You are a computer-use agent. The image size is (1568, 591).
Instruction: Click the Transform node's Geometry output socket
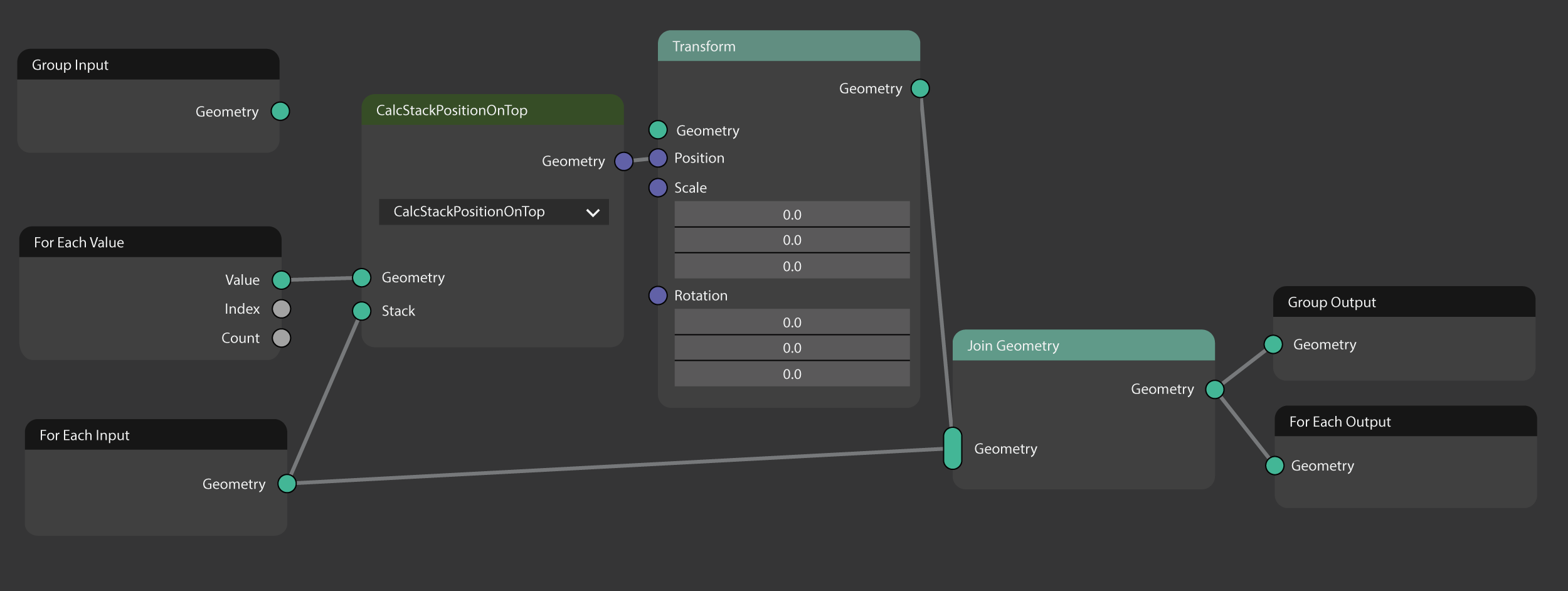click(919, 88)
